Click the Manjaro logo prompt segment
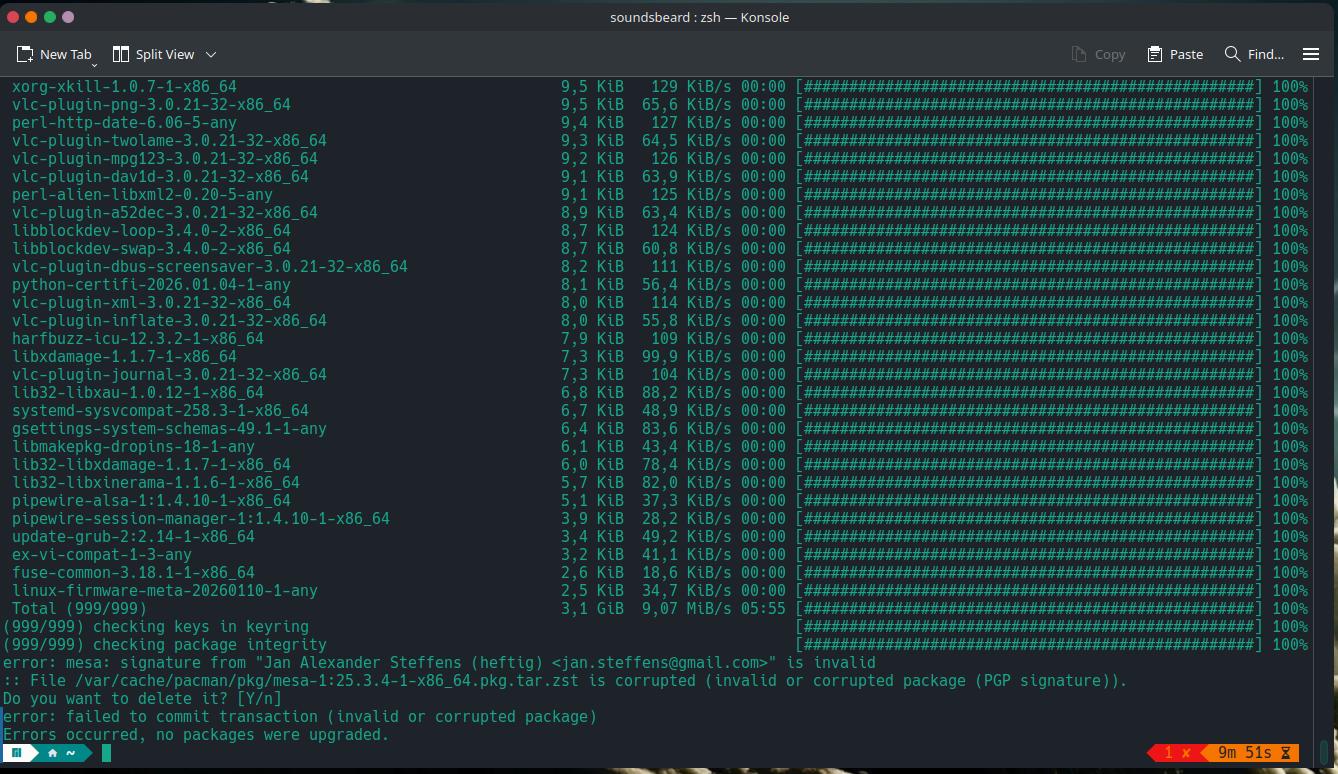The height and width of the screenshot is (774, 1338). tap(17, 753)
